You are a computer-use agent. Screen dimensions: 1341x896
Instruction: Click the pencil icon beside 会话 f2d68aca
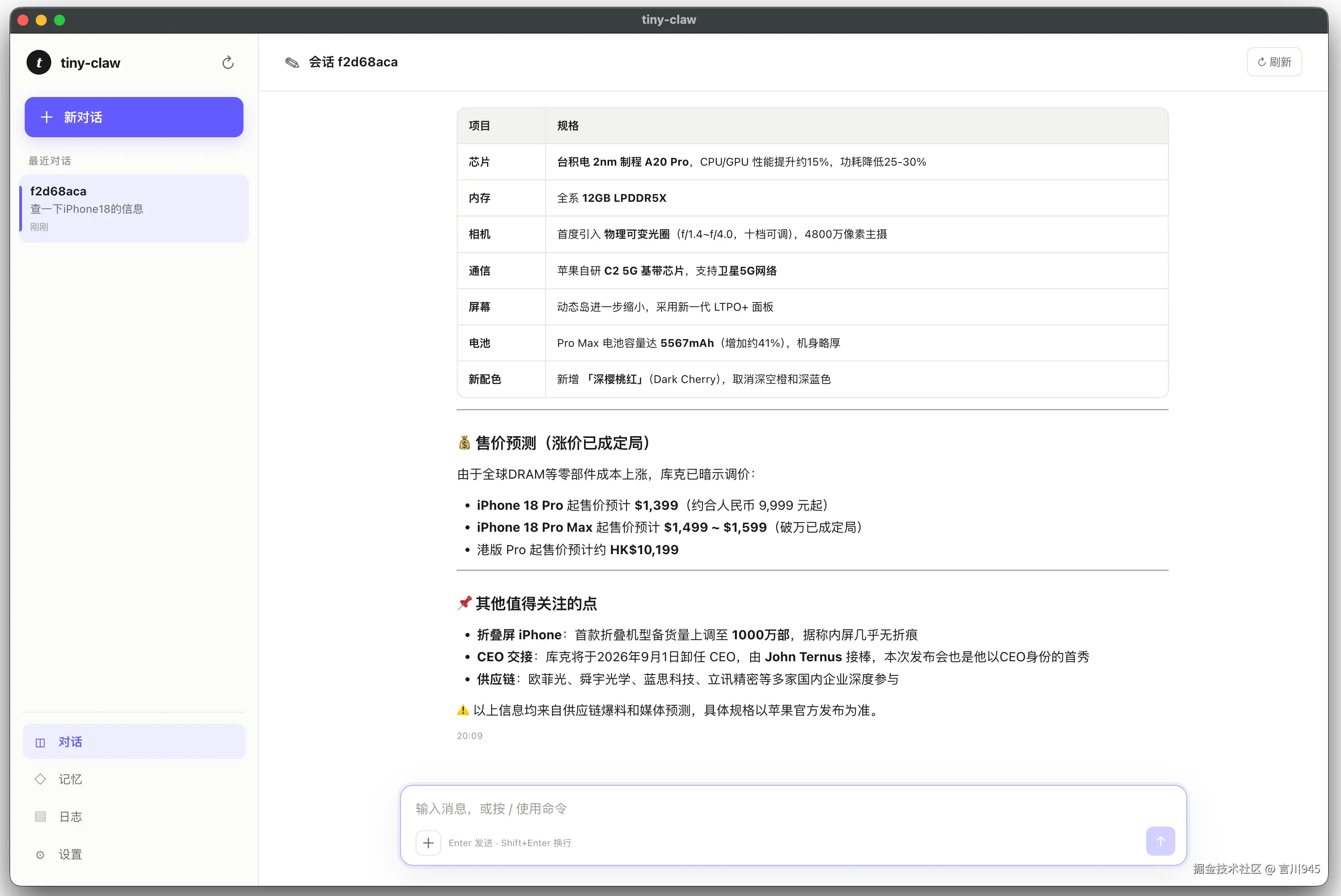coord(292,62)
